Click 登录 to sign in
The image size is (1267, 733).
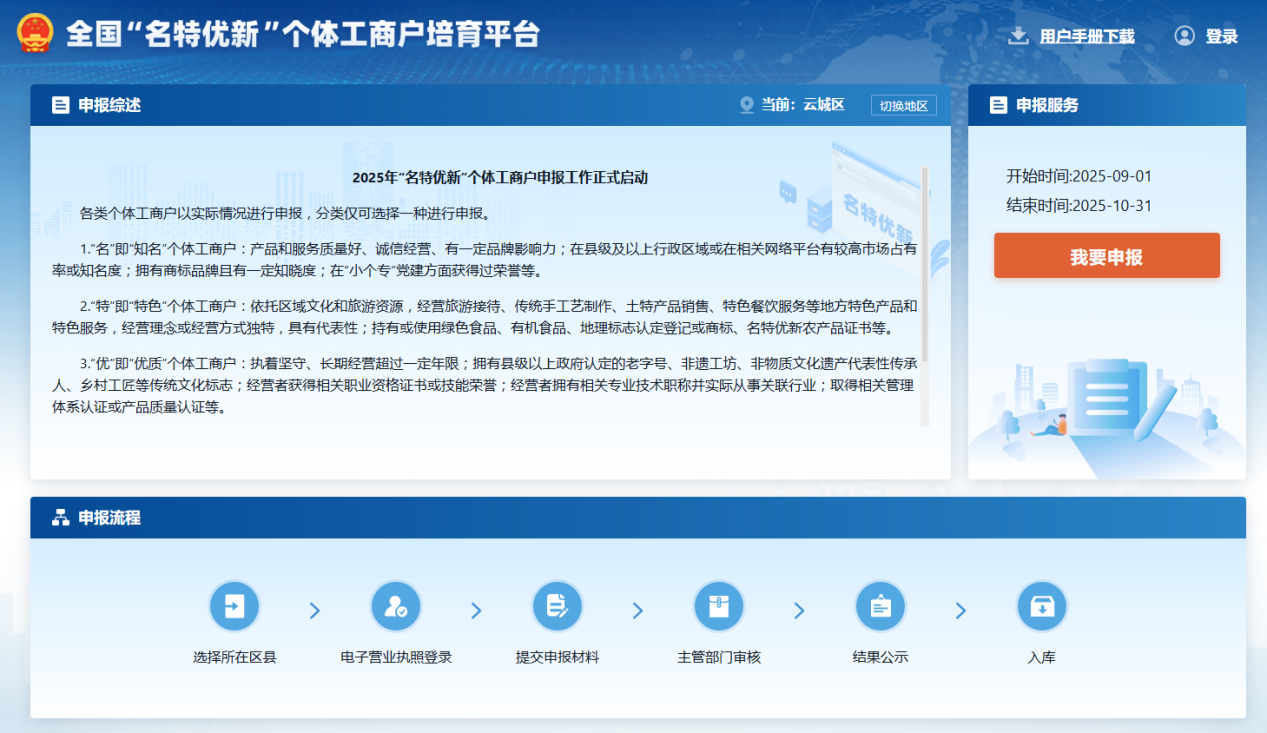tap(1222, 35)
